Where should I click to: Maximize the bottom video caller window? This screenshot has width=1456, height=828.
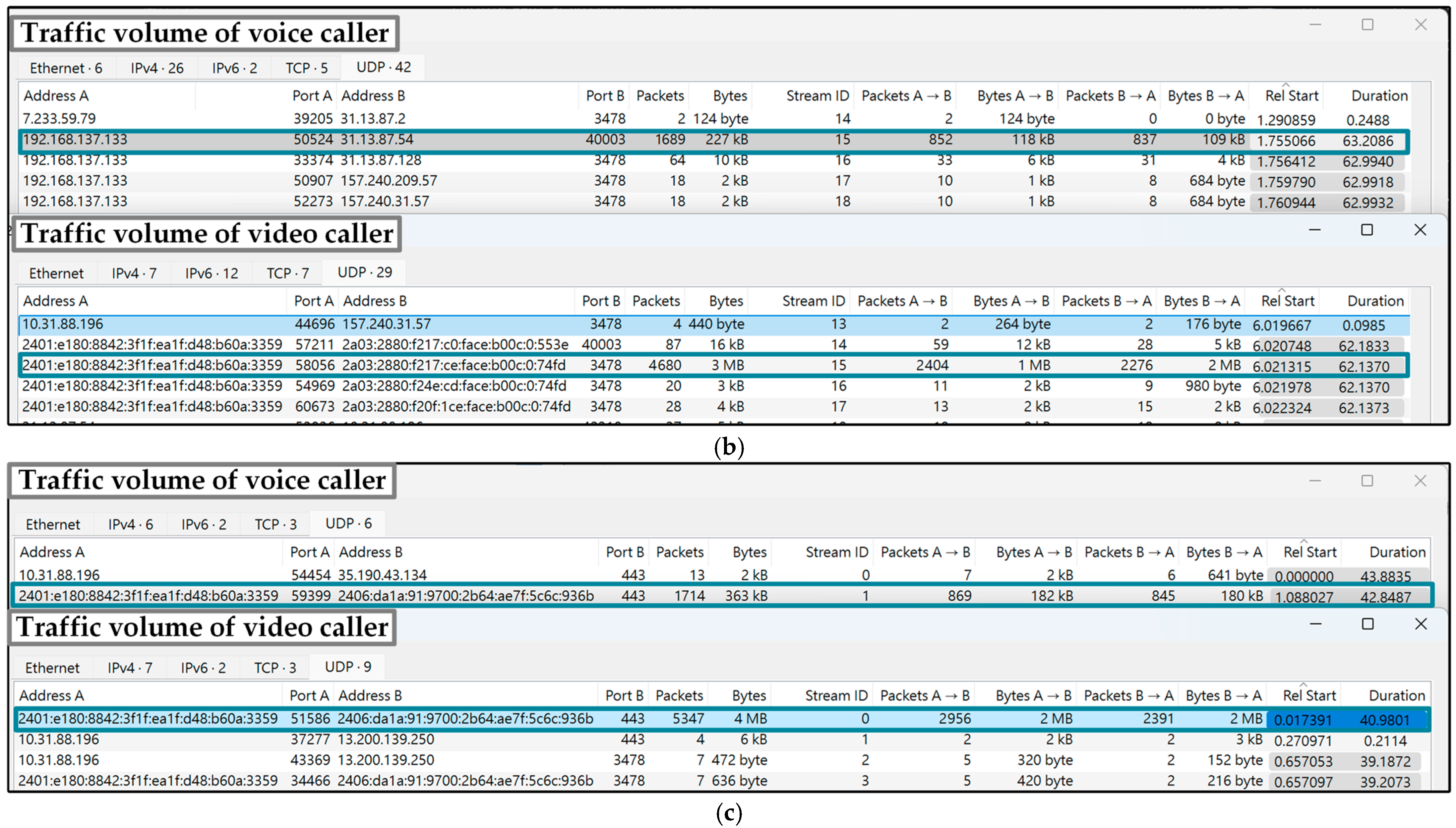point(1367,624)
